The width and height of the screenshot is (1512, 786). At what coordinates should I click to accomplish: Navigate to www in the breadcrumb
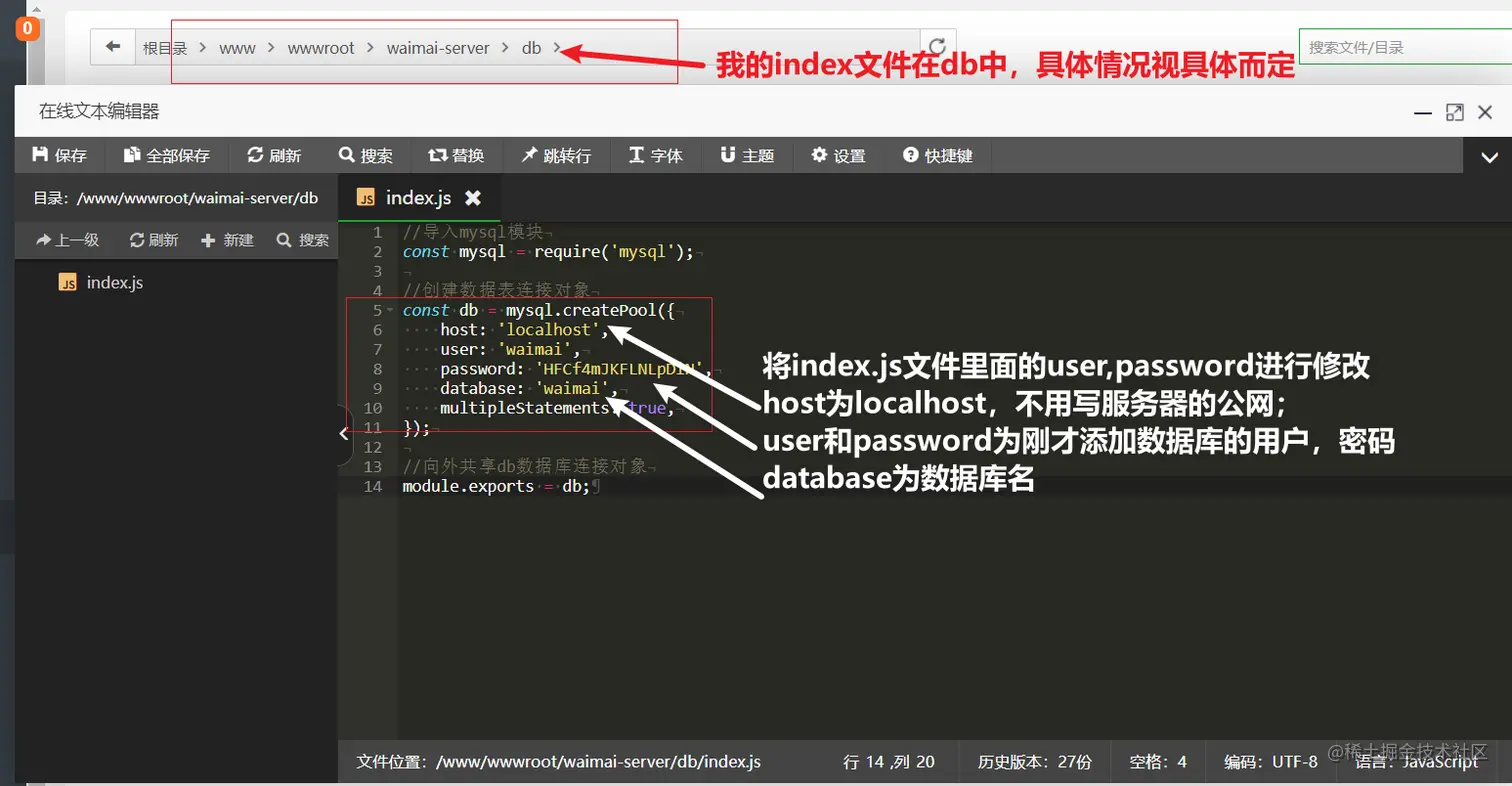[x=238, y=48]
